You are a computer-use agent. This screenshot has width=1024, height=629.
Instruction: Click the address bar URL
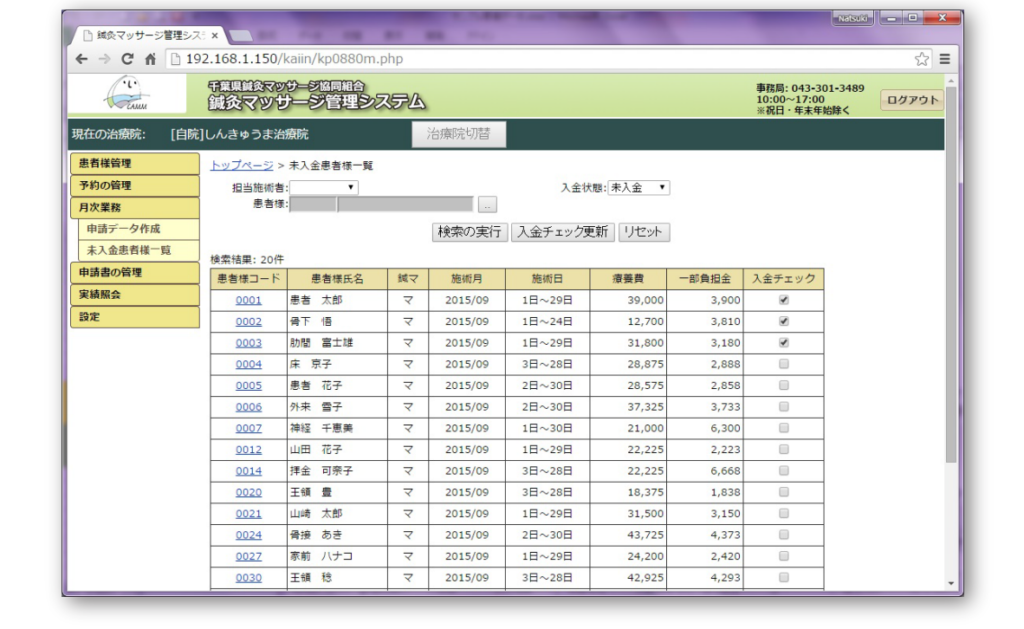(294, 59)
